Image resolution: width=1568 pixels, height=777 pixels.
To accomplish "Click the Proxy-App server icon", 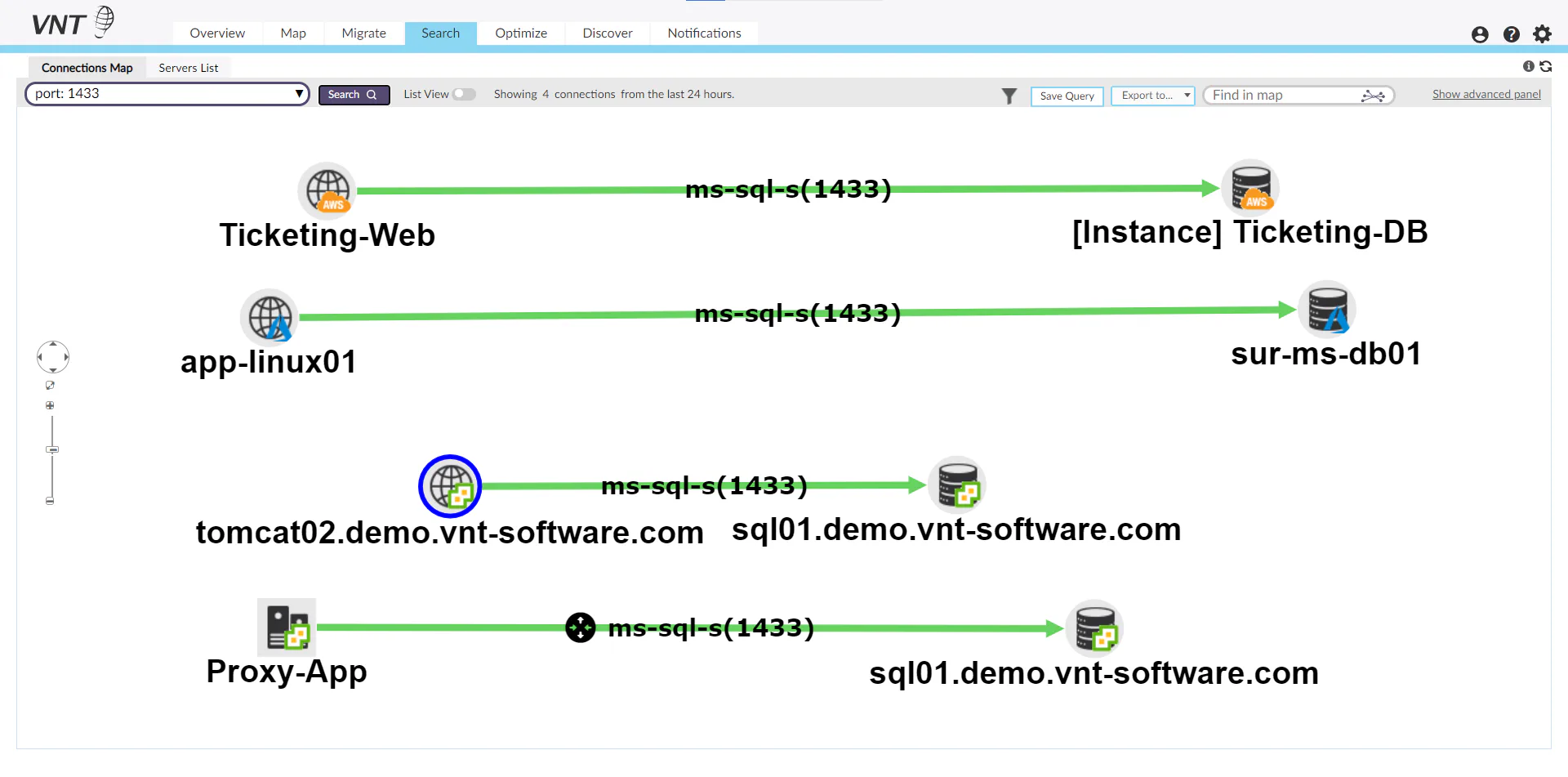I will 287,627.
